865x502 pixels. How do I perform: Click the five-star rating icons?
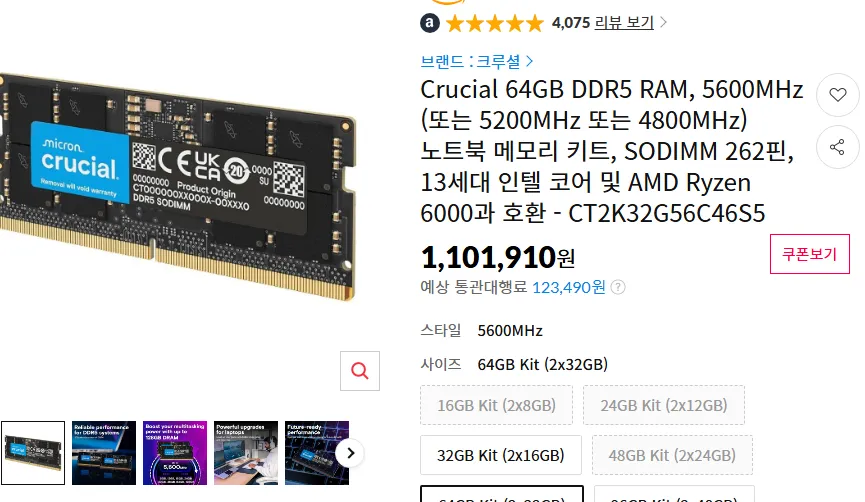pos(495,23)
